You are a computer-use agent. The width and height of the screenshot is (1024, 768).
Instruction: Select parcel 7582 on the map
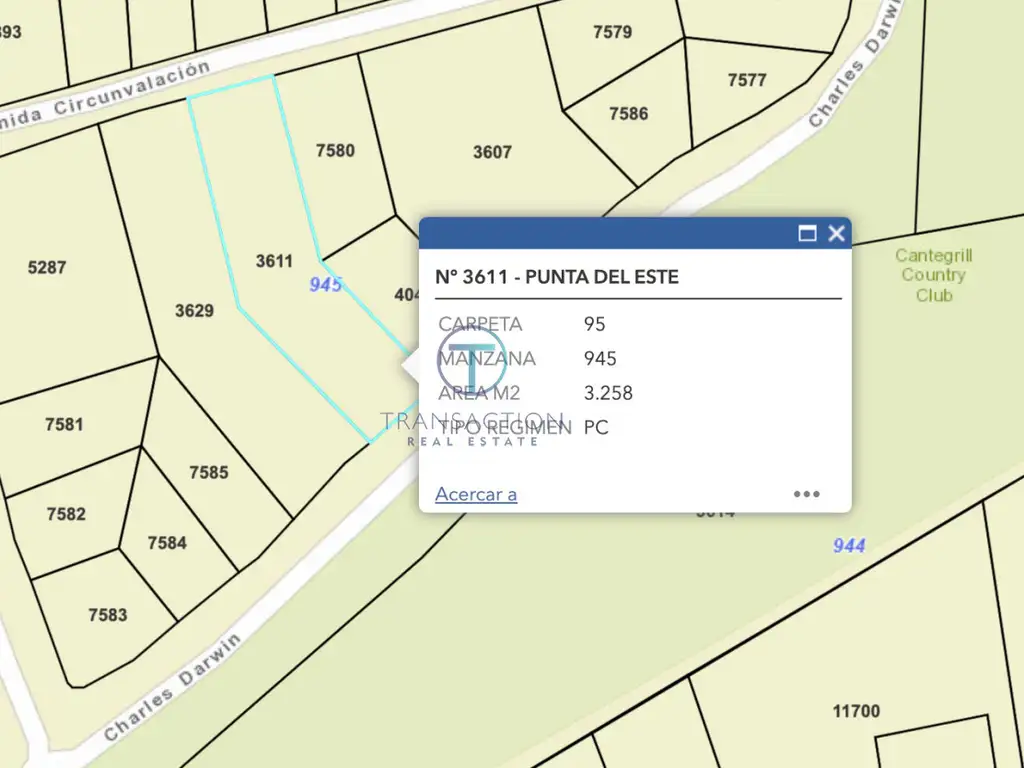66,514
